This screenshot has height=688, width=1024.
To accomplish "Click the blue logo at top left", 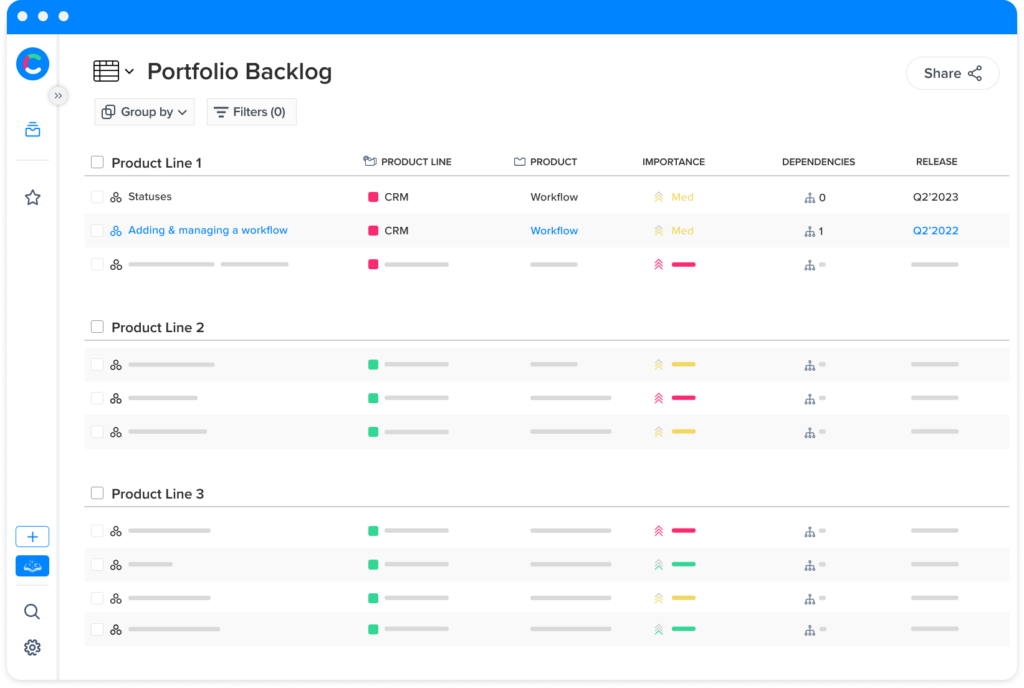I will click(x=32, y=66).
